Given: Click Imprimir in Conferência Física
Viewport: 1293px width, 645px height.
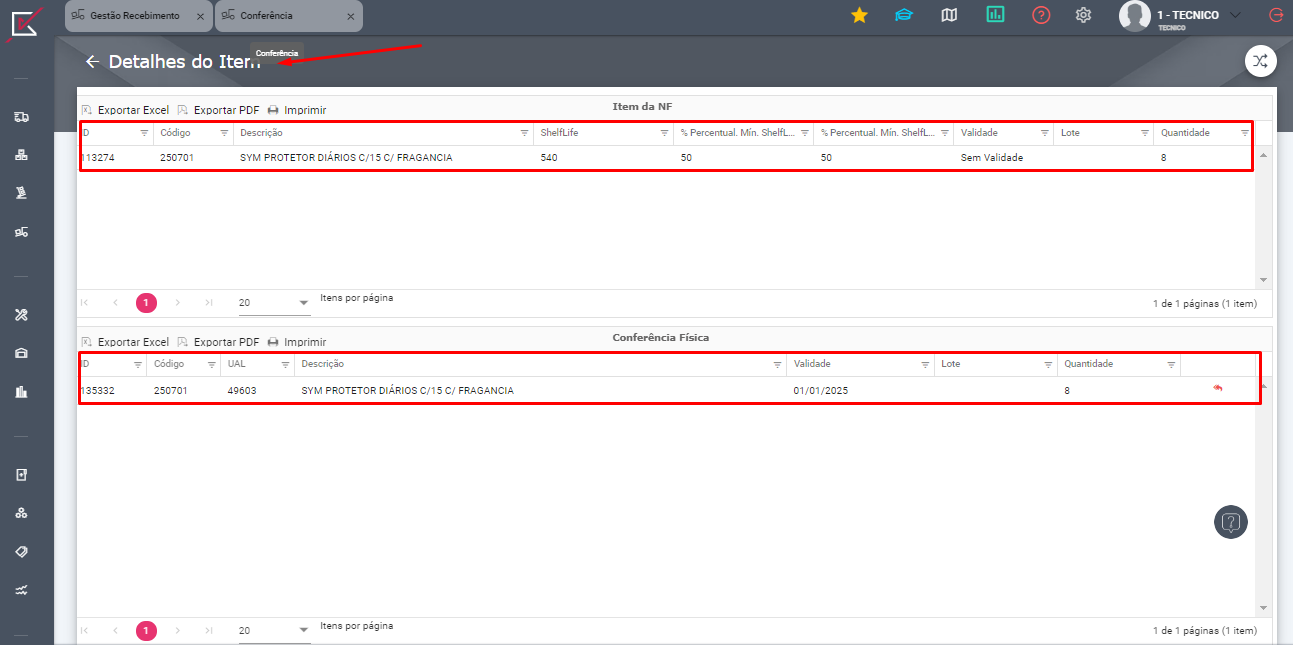Looking at the screenshot, I should coord(297,342).
